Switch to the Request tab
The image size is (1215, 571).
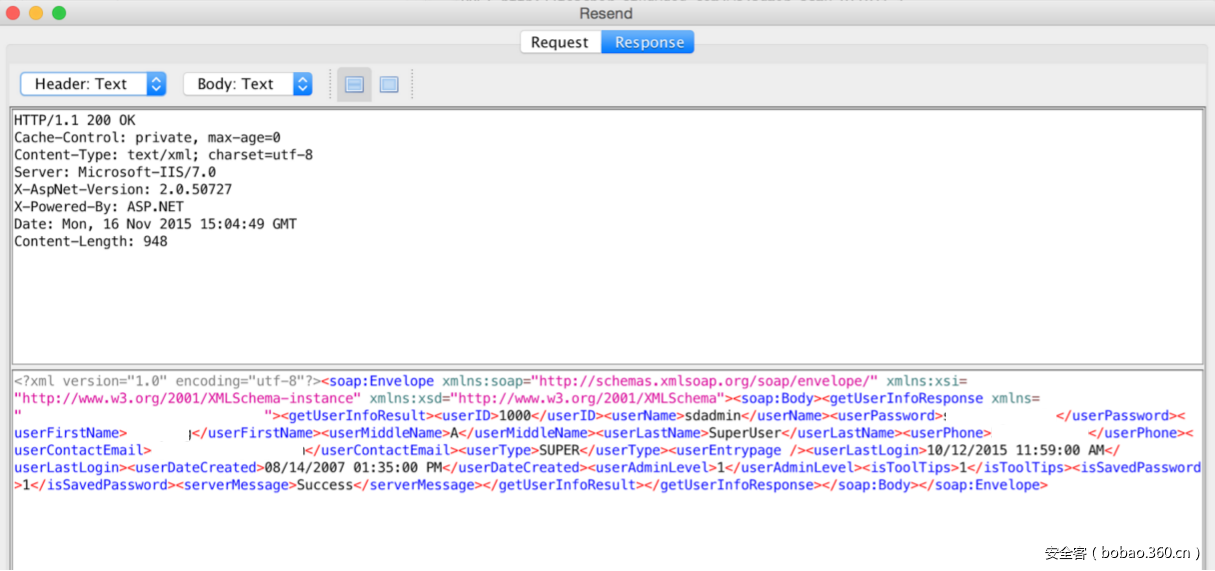[x=560, y=42]
